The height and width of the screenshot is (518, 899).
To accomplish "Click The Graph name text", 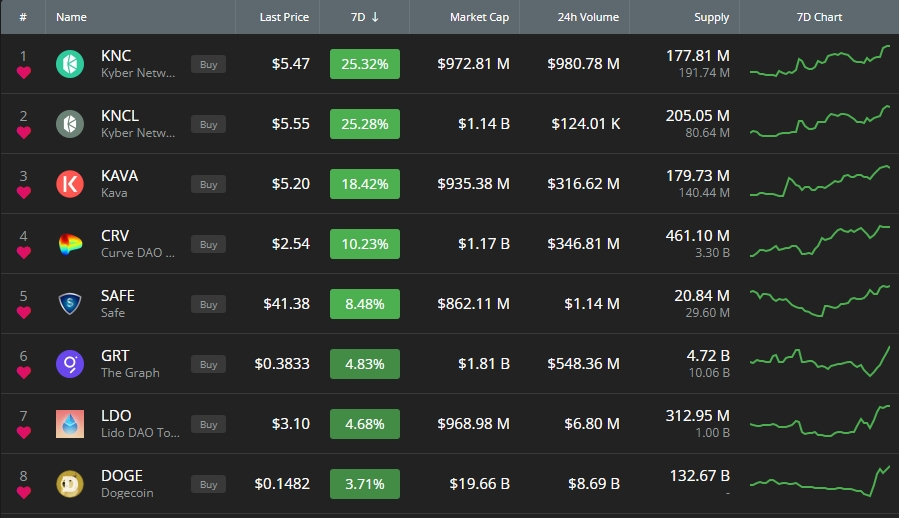I will click(x=130, y=373).
